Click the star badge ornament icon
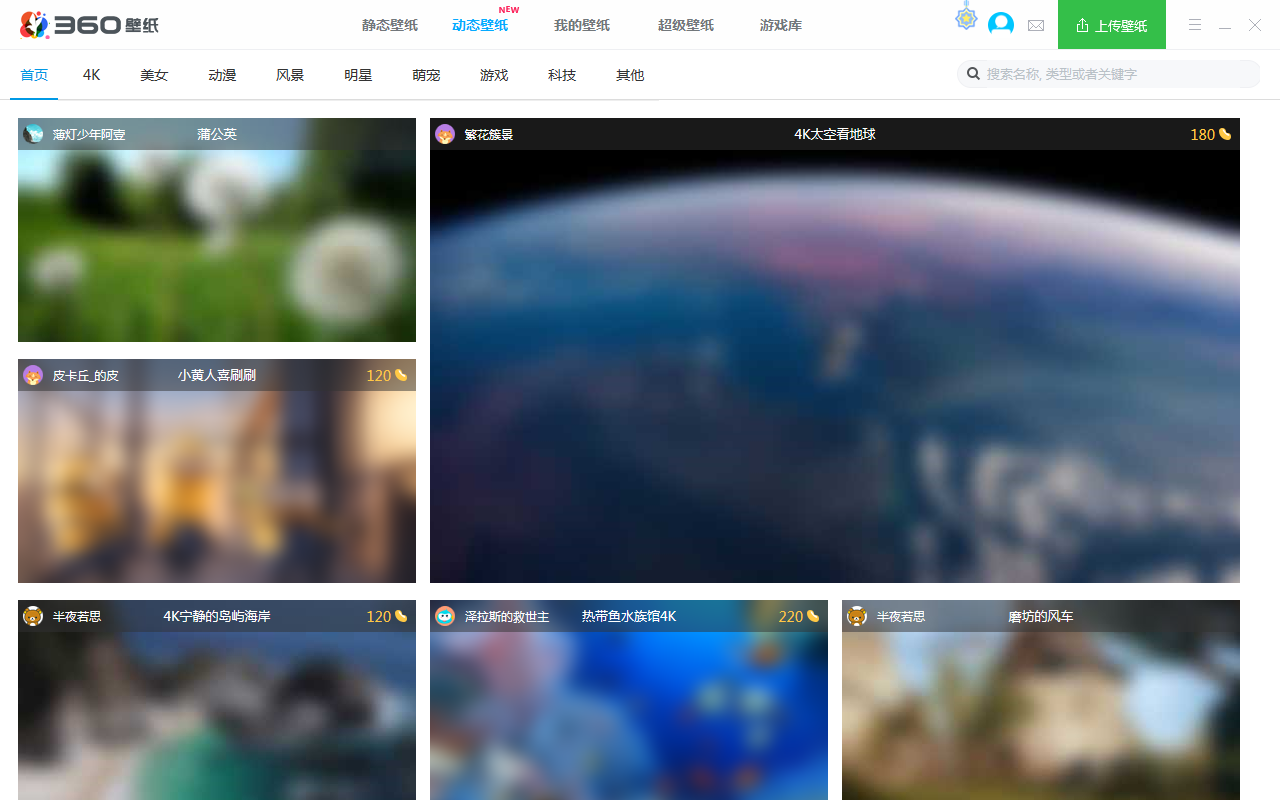The width and height of the screenshot is (1280, 800). (966, 18)
